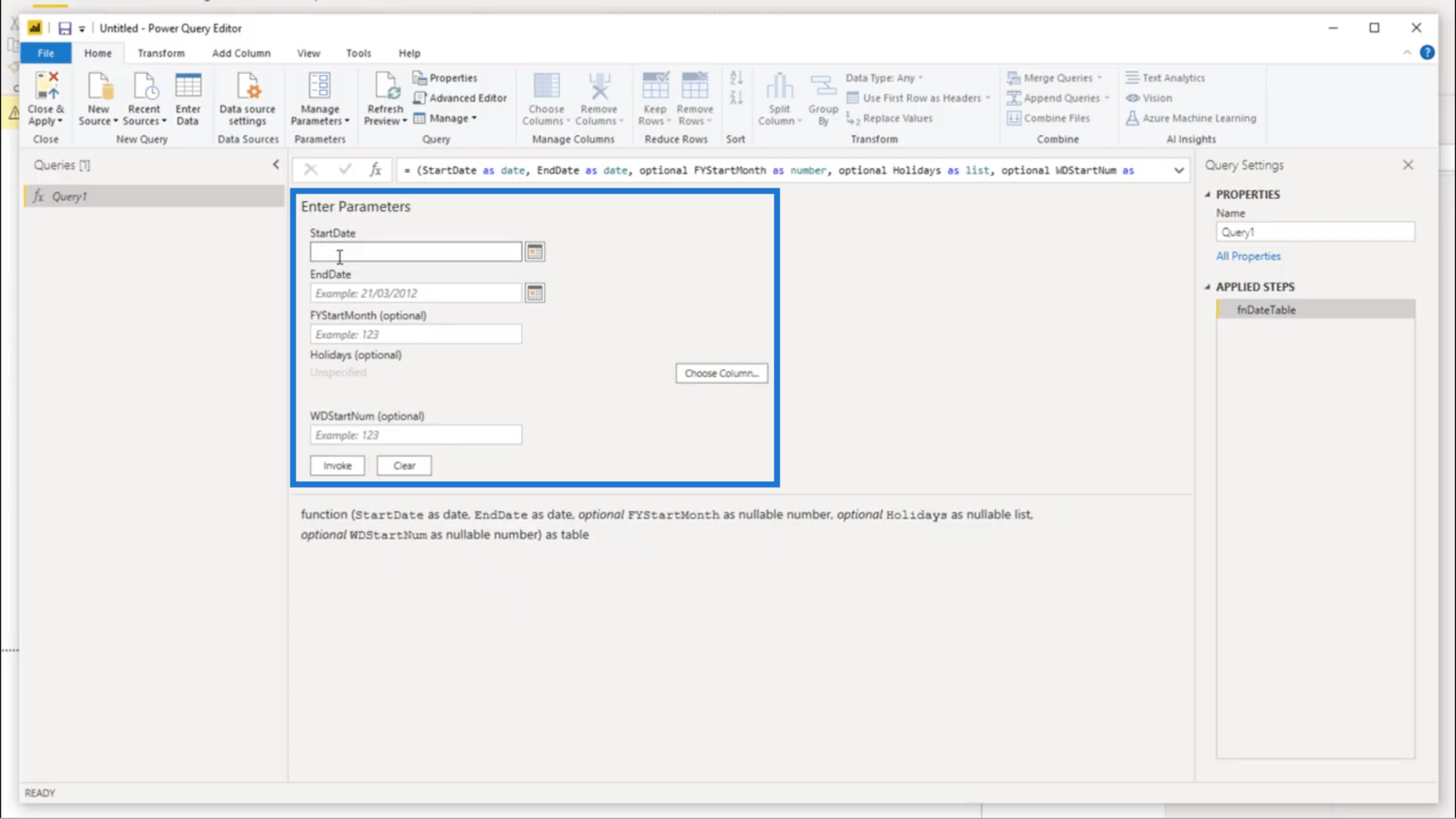Open the File menu

coord(46,54)
